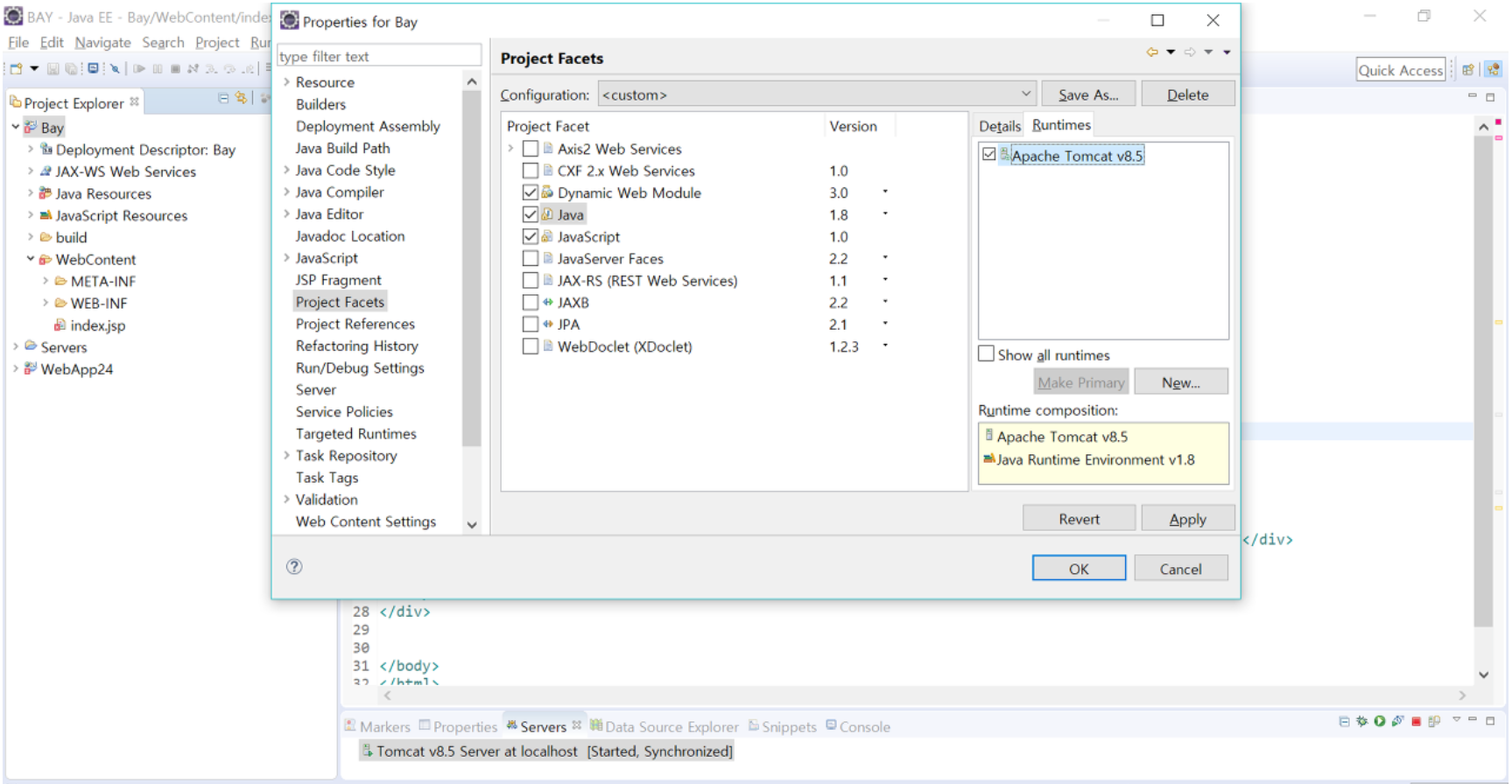Collapse the WebContent folder in Project Explorer
This screenshot has height=784, width=1512.
pos(31,259)
